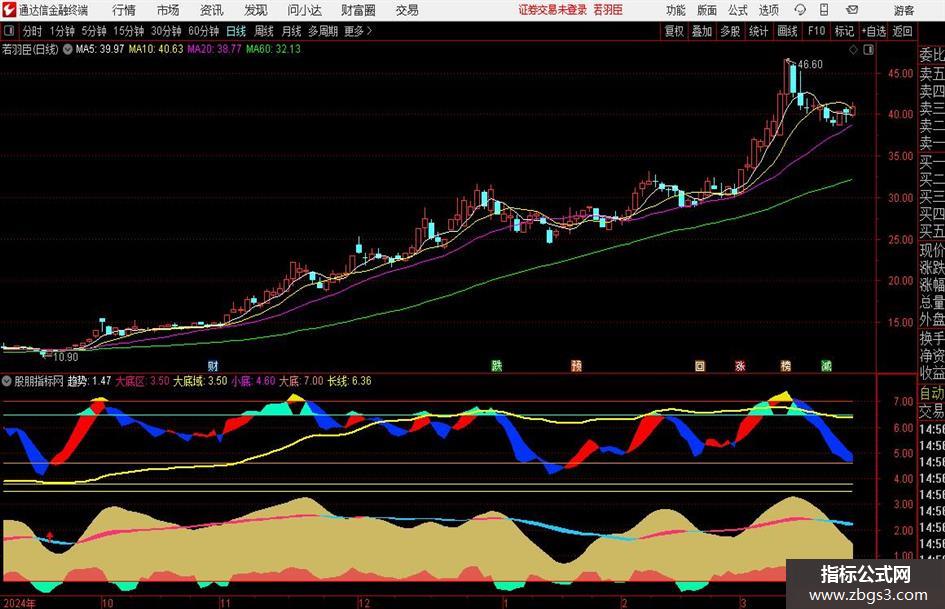The width and height of the screenshot is (945, 609).
Task: Click the 预 event marker on chart
Action: pos(577,365)
